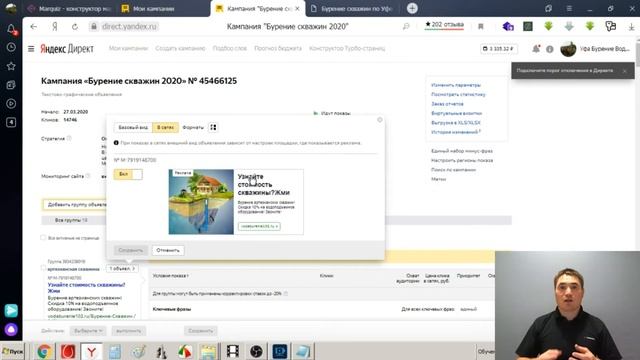The height and width of the screenshot is (360, 640).
Task: Click the magnifier icon in the address bar
Action: coord(406,27)
